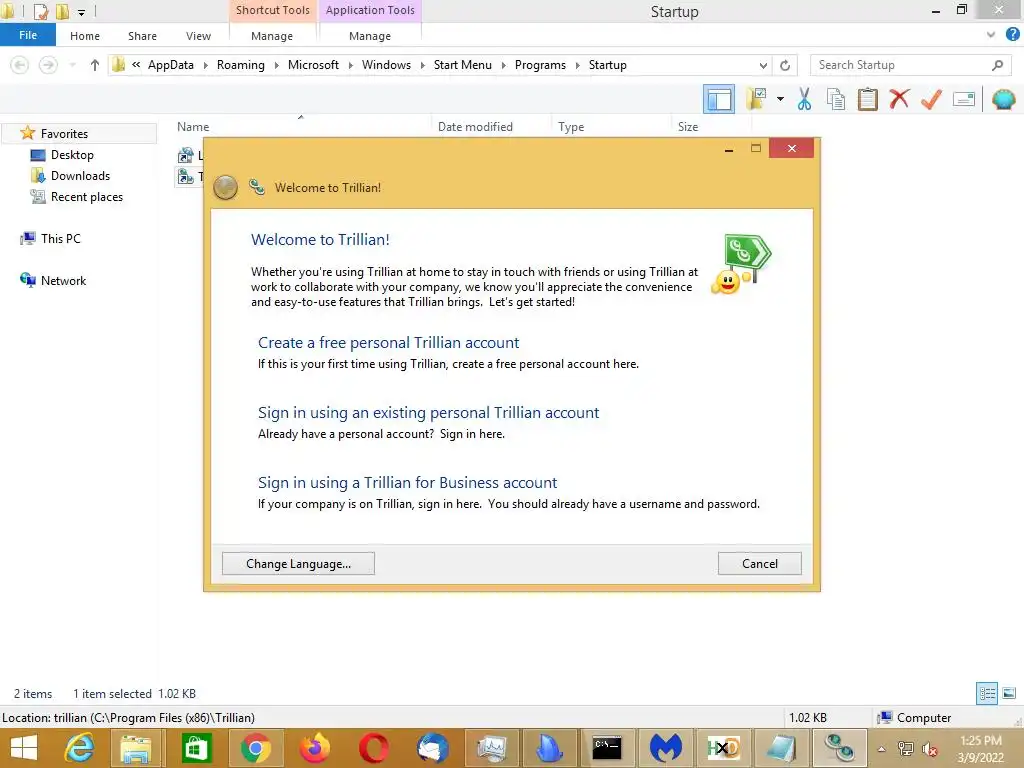Viewport: 1024px width, 768px height.
Task: Click the muted volume tray icon
Action: [x=929, y=750]
